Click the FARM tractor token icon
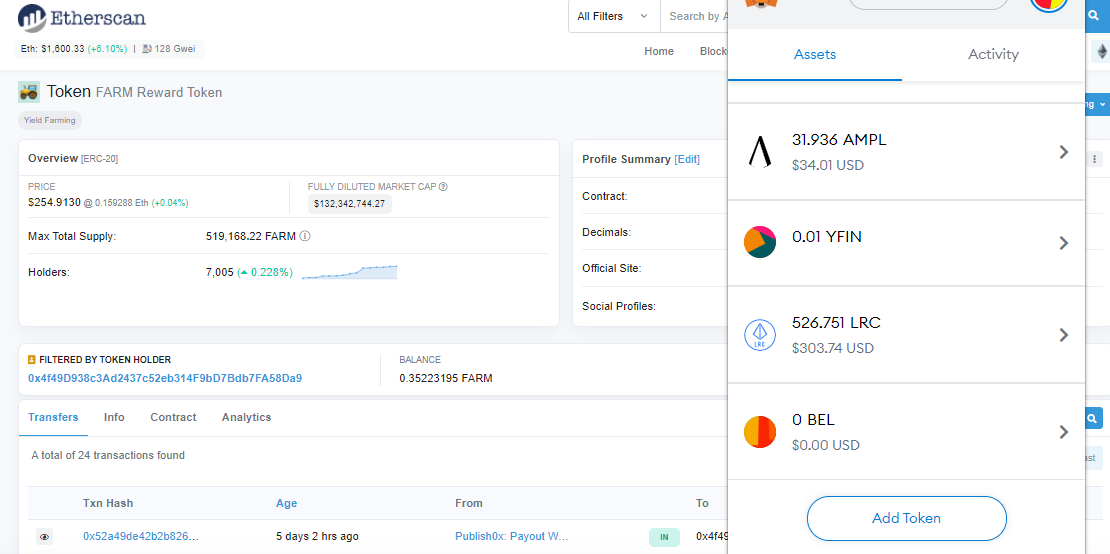The height and width of the screenshot is (554, 1110). click(29, 91)
